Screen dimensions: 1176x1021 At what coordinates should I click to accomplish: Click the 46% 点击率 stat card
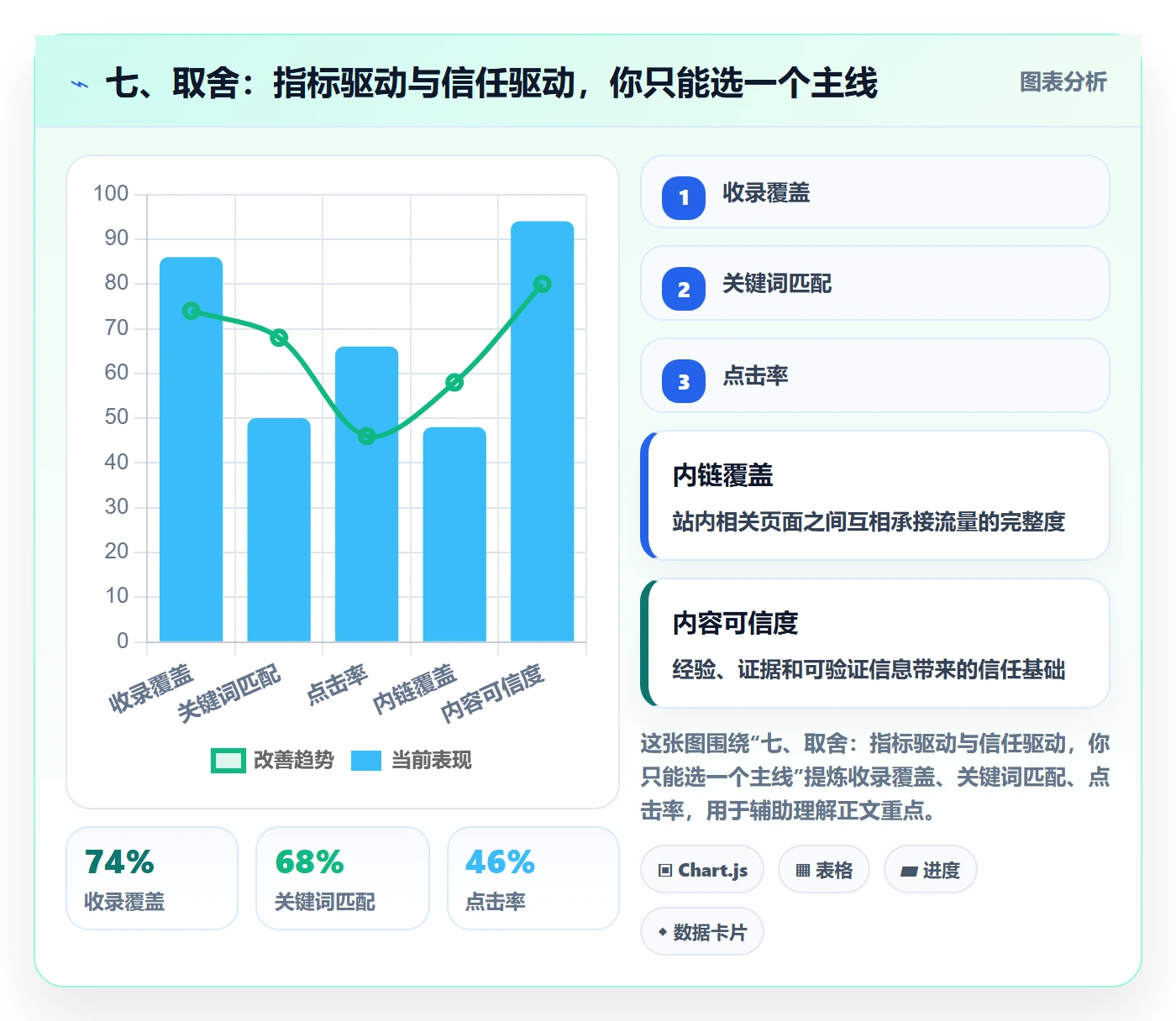[x=533, y=879]
